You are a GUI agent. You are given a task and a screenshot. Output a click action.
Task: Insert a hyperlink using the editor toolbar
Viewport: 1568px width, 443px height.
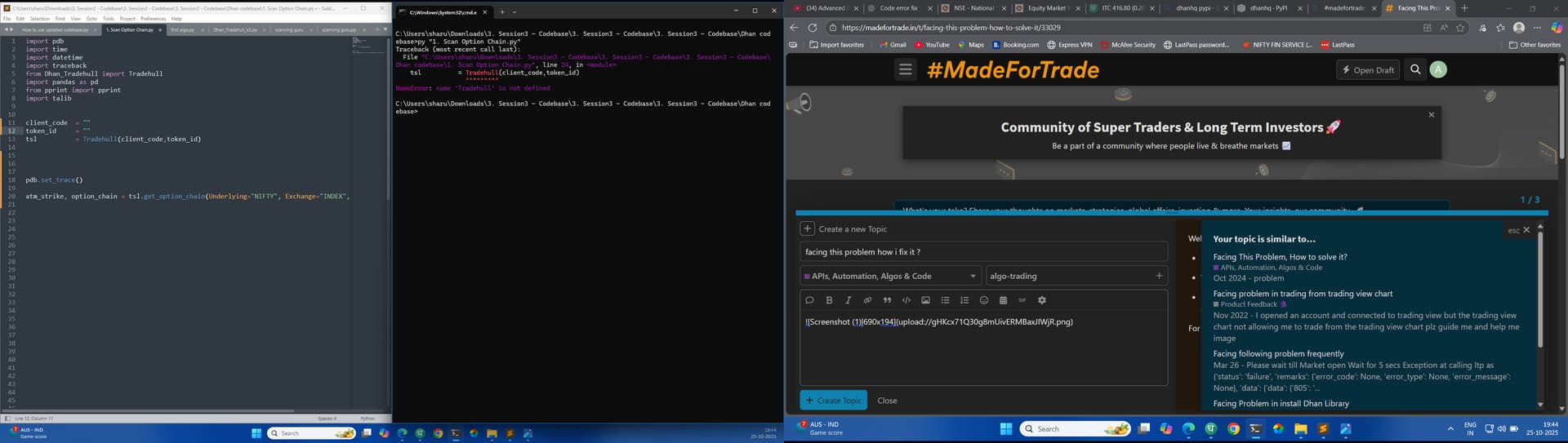[867, 300]
